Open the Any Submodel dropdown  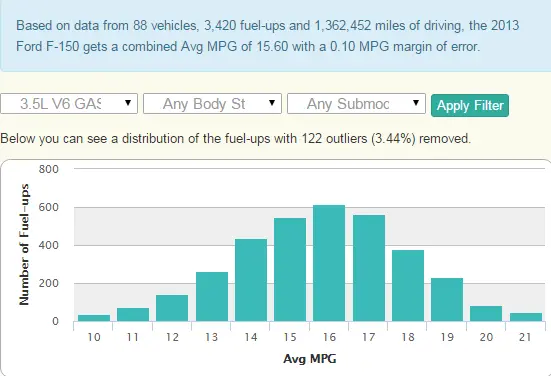pos(356,104)
